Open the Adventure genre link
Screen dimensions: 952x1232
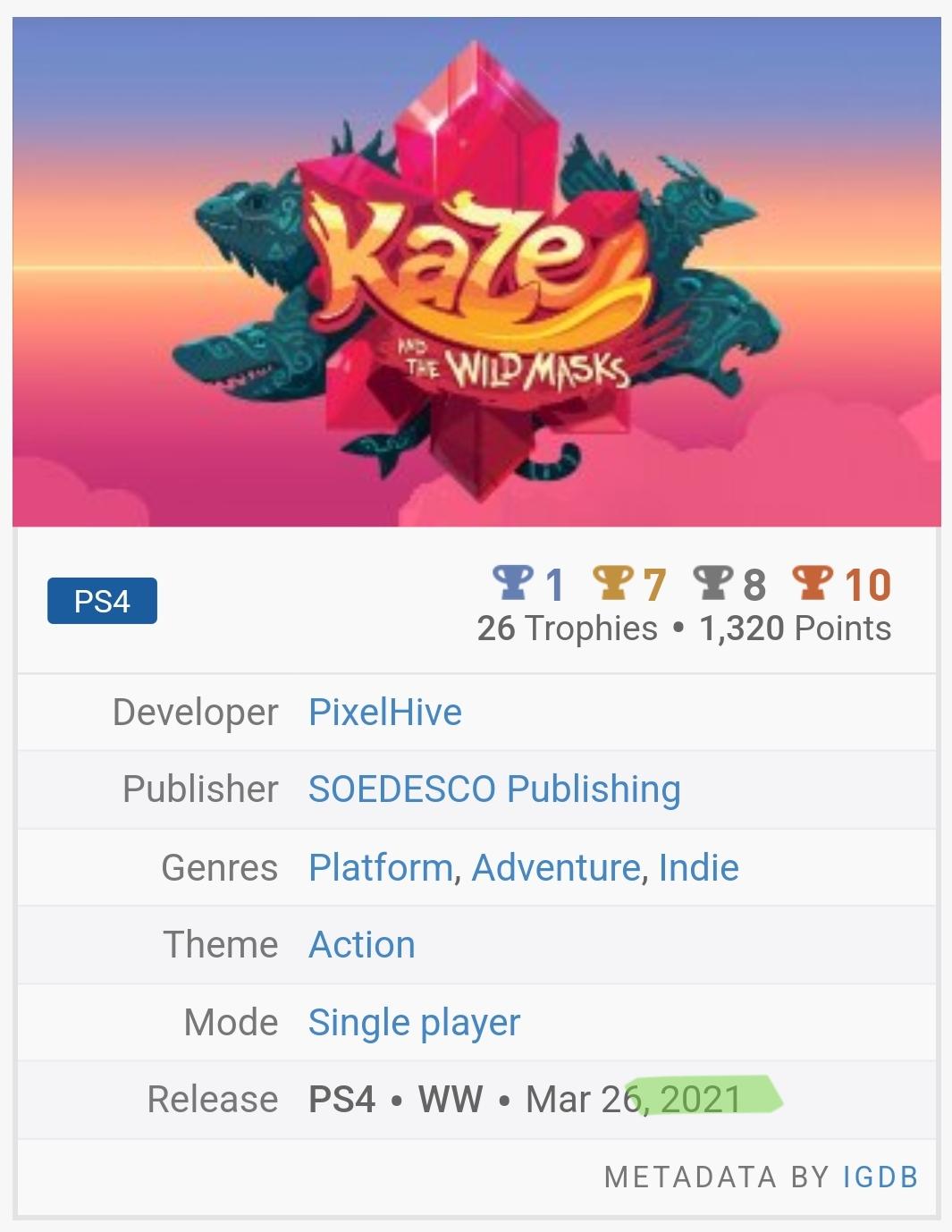[556, 867]
